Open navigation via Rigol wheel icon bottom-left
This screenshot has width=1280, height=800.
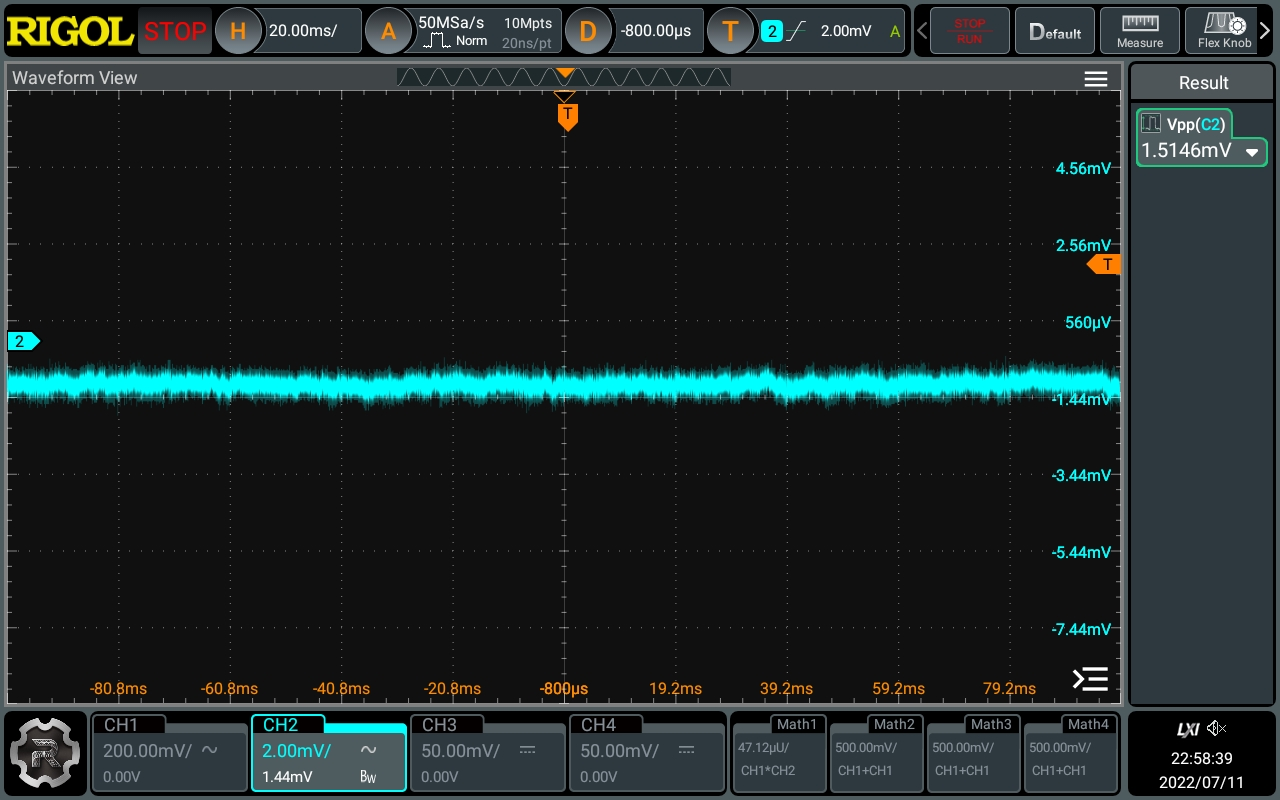[45, 752]
